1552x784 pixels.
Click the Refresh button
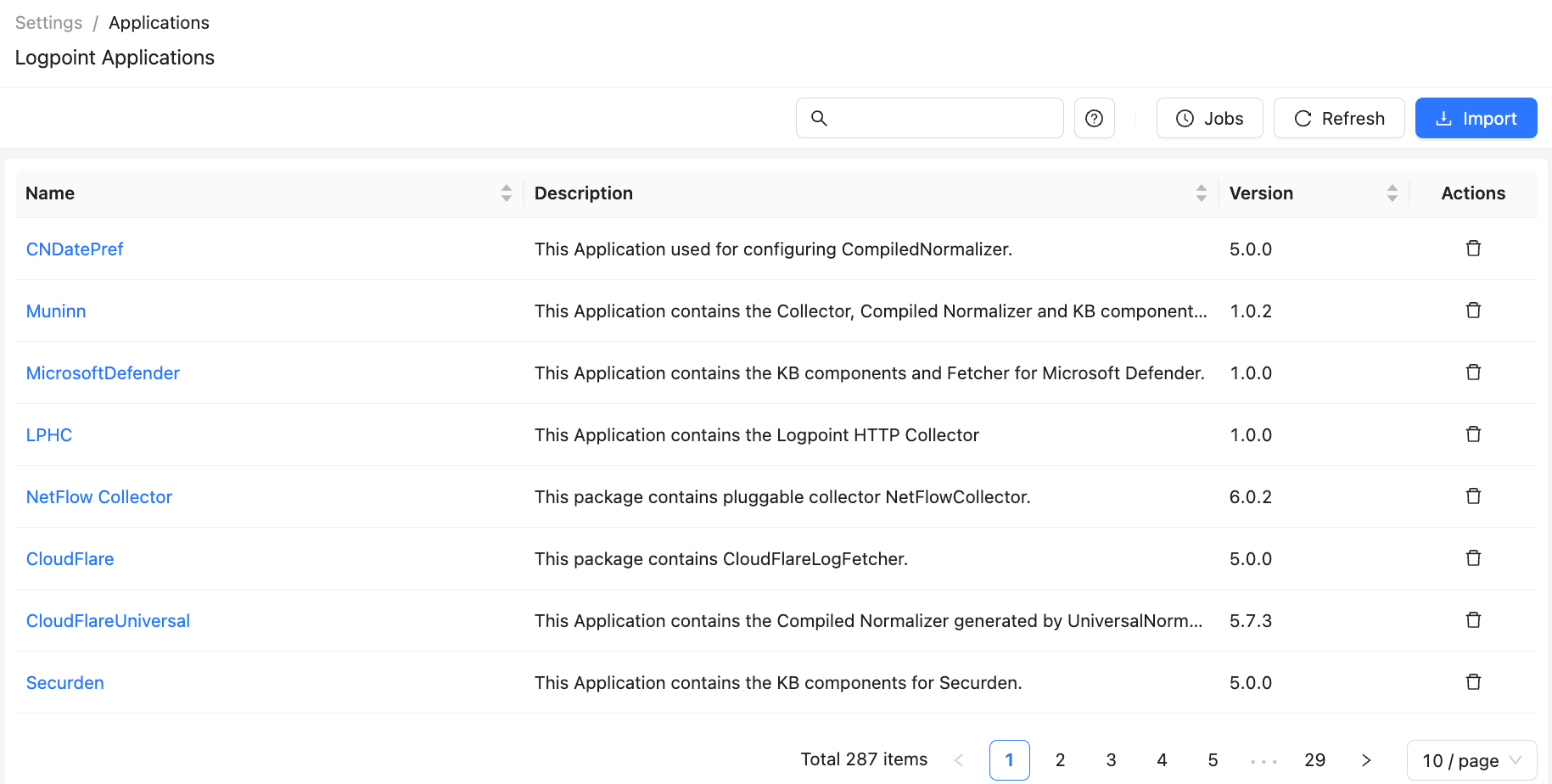point(1338,119)
